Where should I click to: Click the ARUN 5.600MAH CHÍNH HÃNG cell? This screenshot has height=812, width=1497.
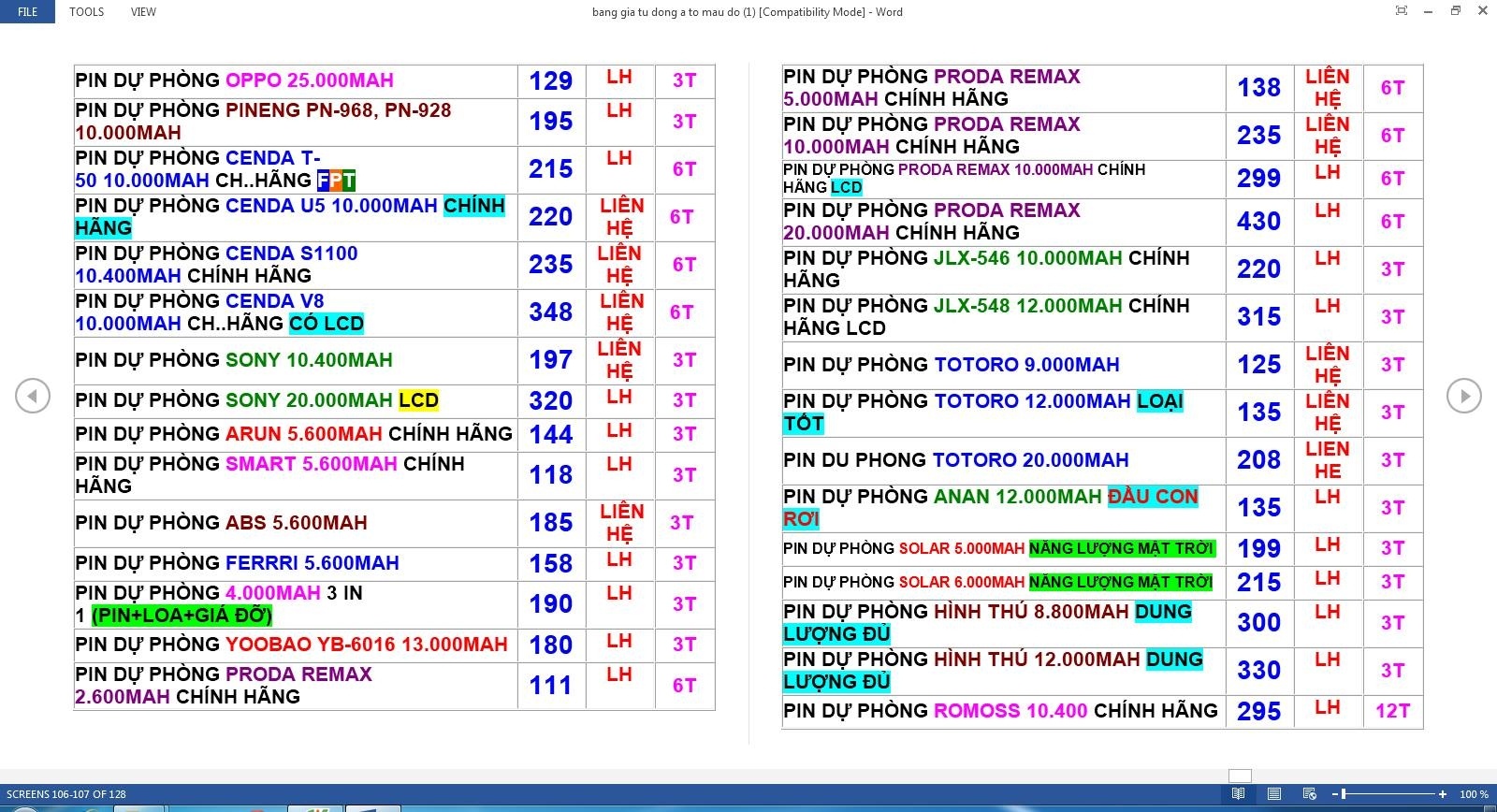pyautogui.click(x=296, y=434)
